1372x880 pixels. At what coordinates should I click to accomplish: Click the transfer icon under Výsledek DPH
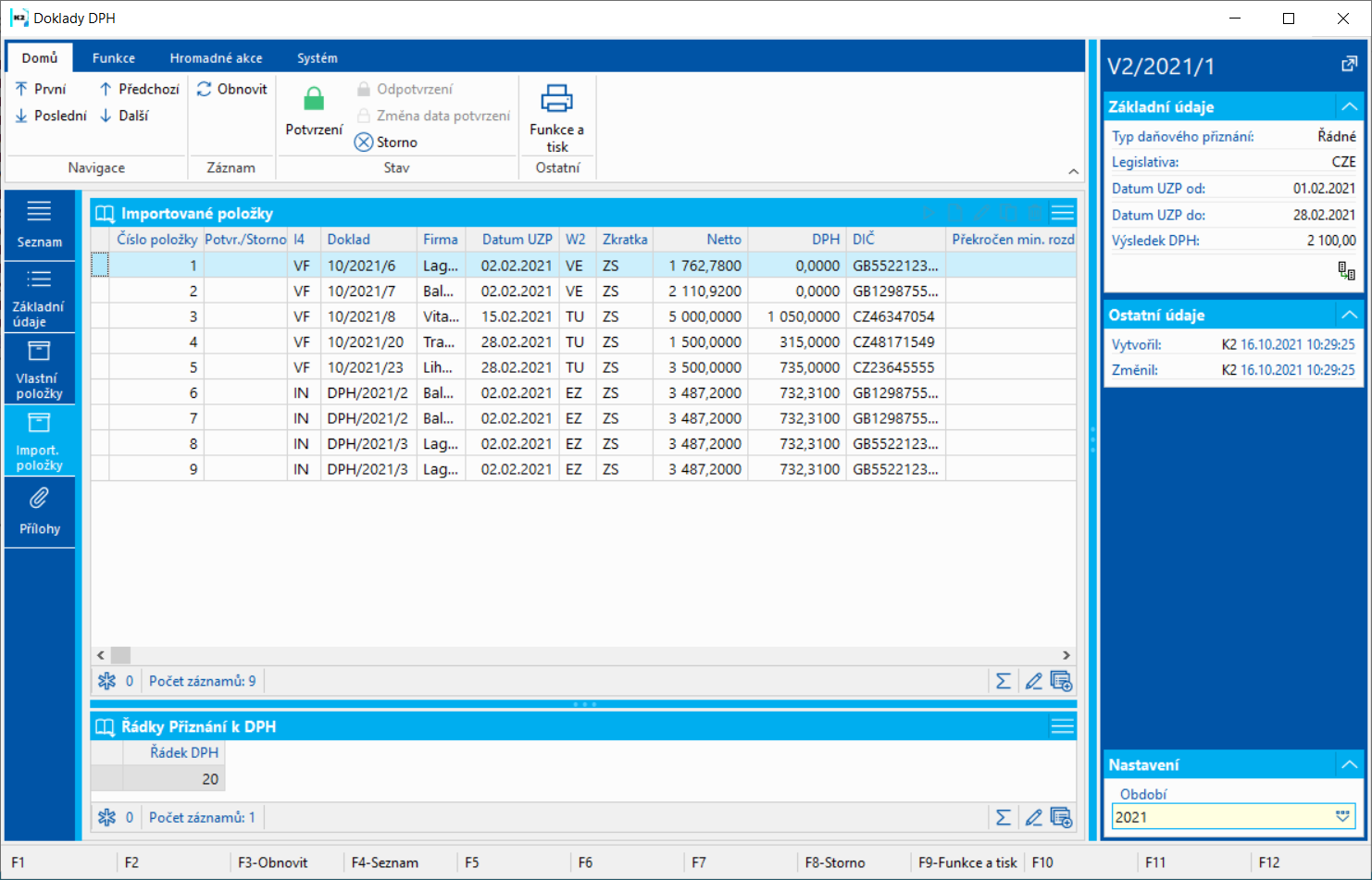tap(1346, 271)
